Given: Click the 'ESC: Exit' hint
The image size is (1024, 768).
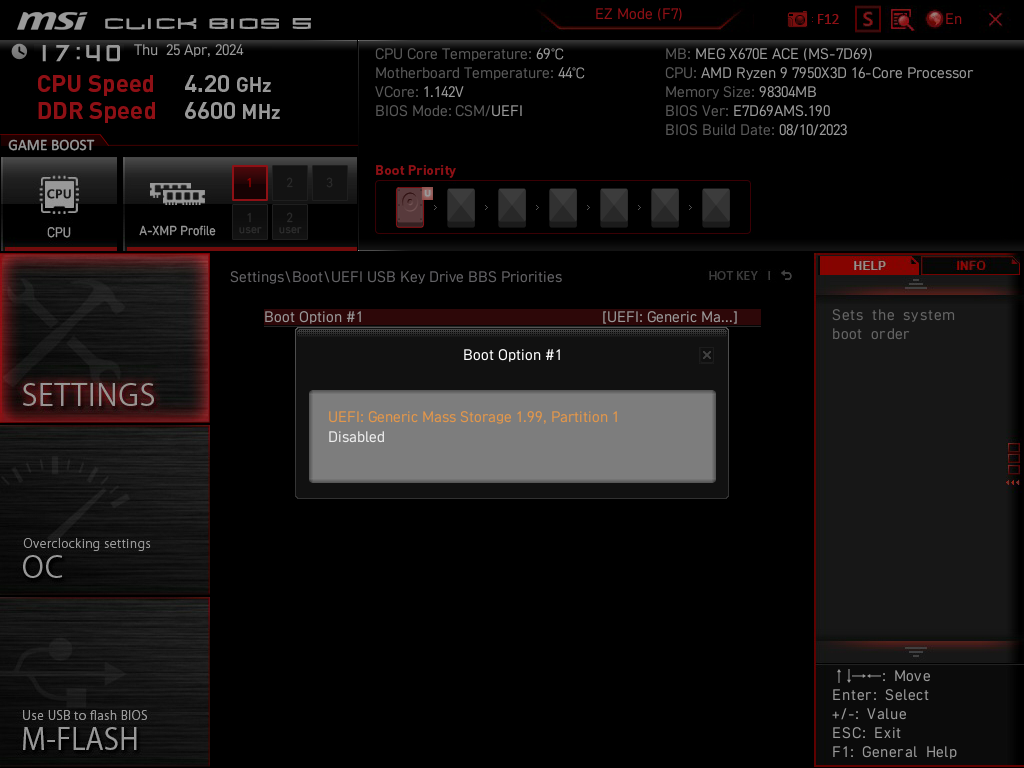Looking at the screenshot, I should (x=866, y=733).
